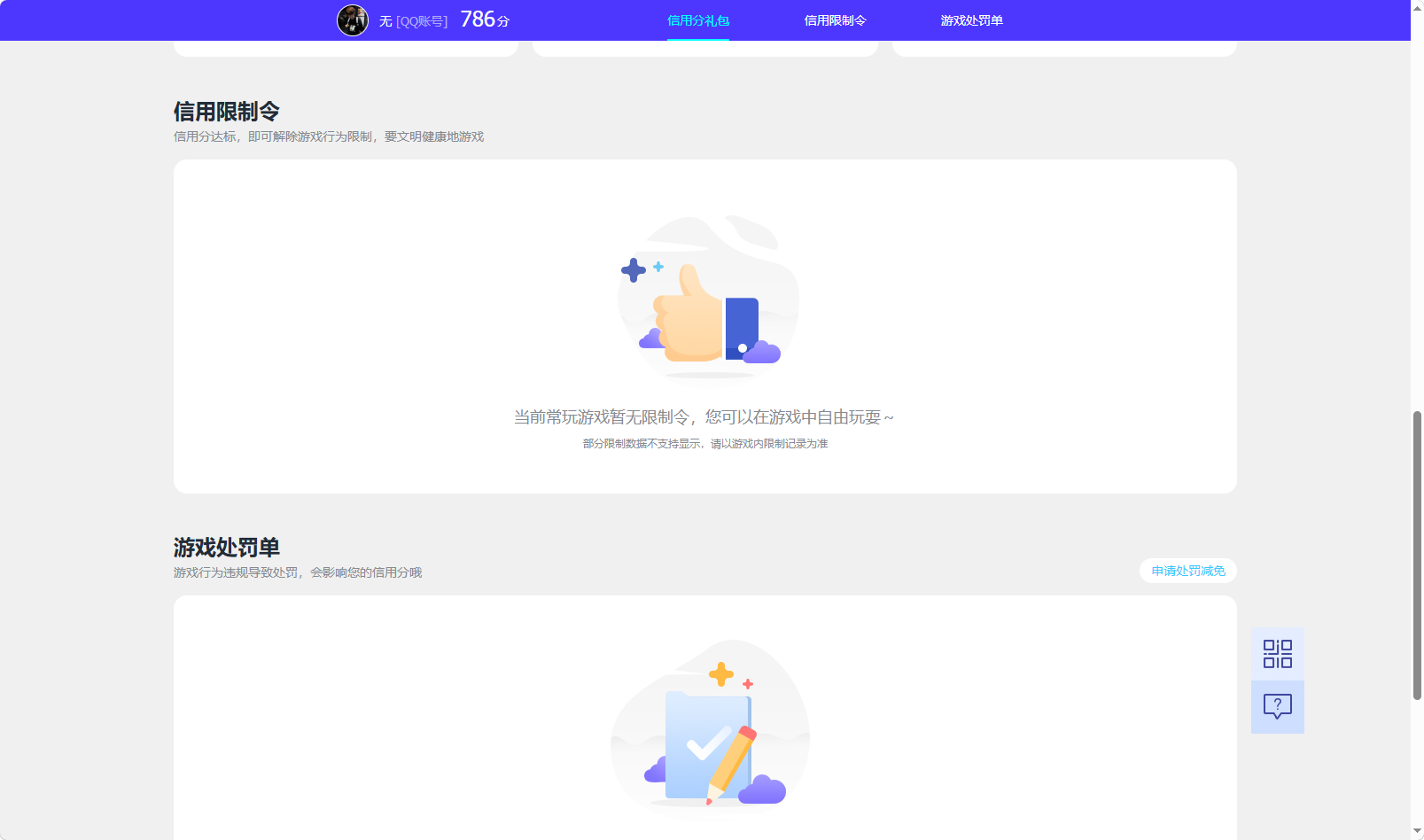Screen dimensions: 1424x840
Task: Click the 游戏处罚单 section heading
Action: pyautogui.click(x=227, y=548)
